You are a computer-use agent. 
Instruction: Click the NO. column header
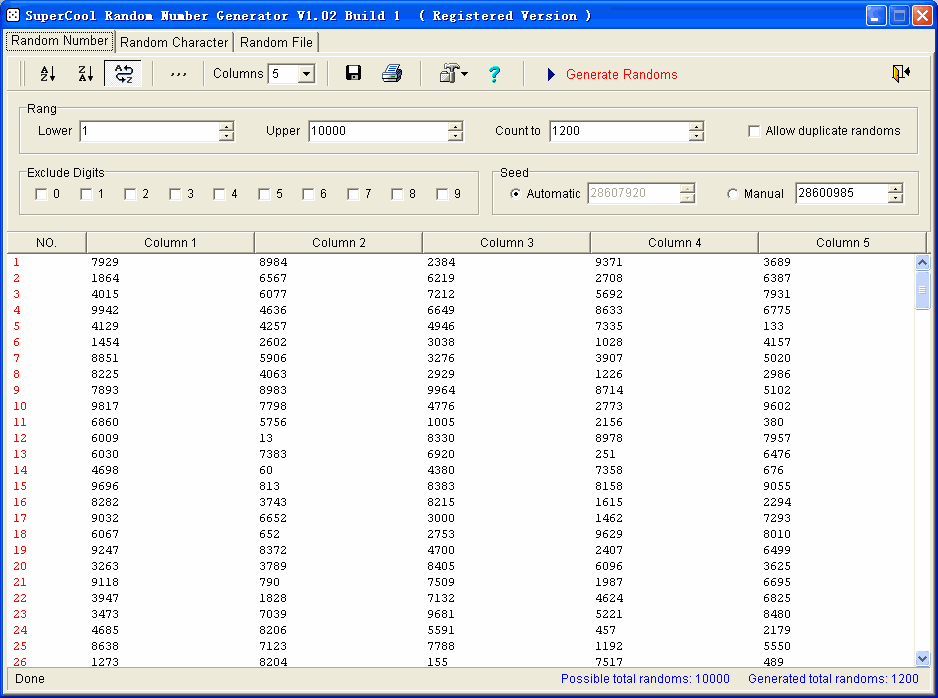(x=47, y=243)
